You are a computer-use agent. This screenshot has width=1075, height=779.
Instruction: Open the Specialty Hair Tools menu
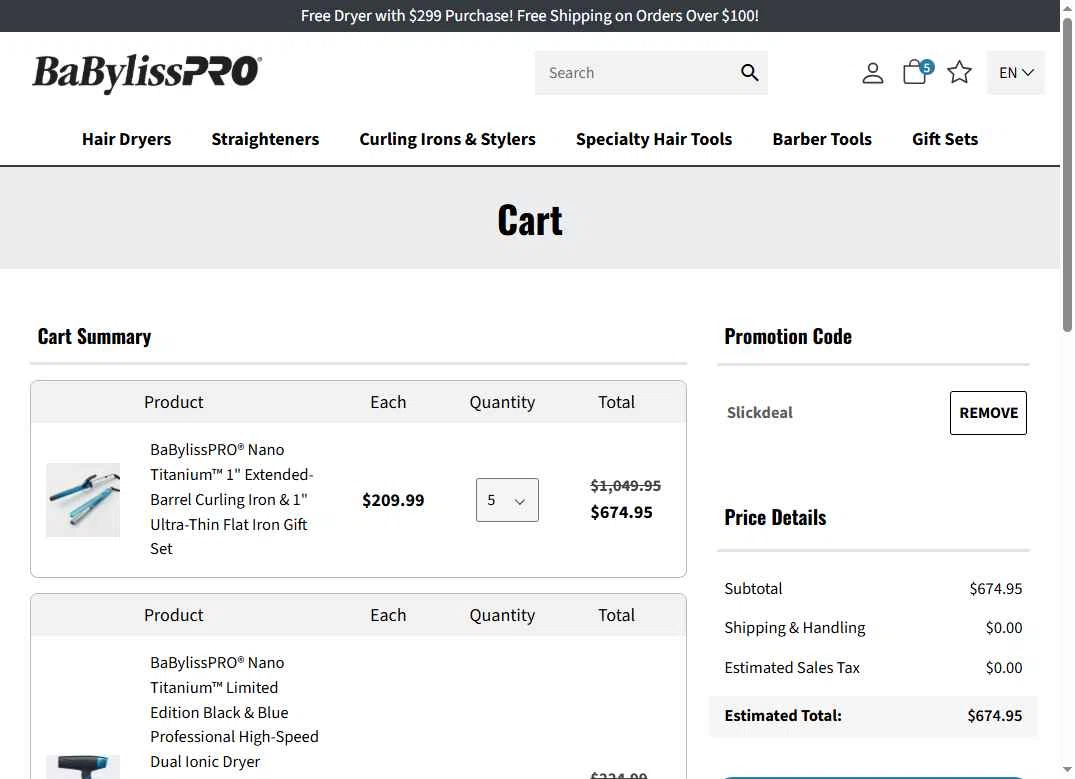coord(654,139)
